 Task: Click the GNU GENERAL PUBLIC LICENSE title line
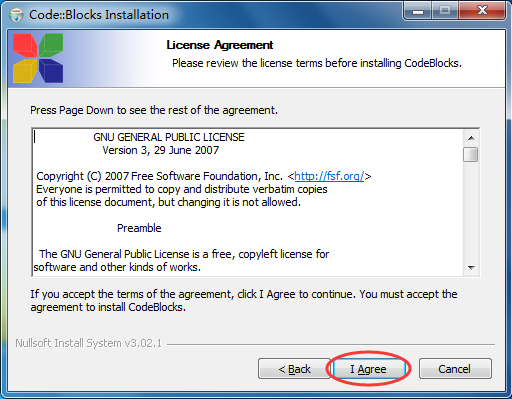169,137
